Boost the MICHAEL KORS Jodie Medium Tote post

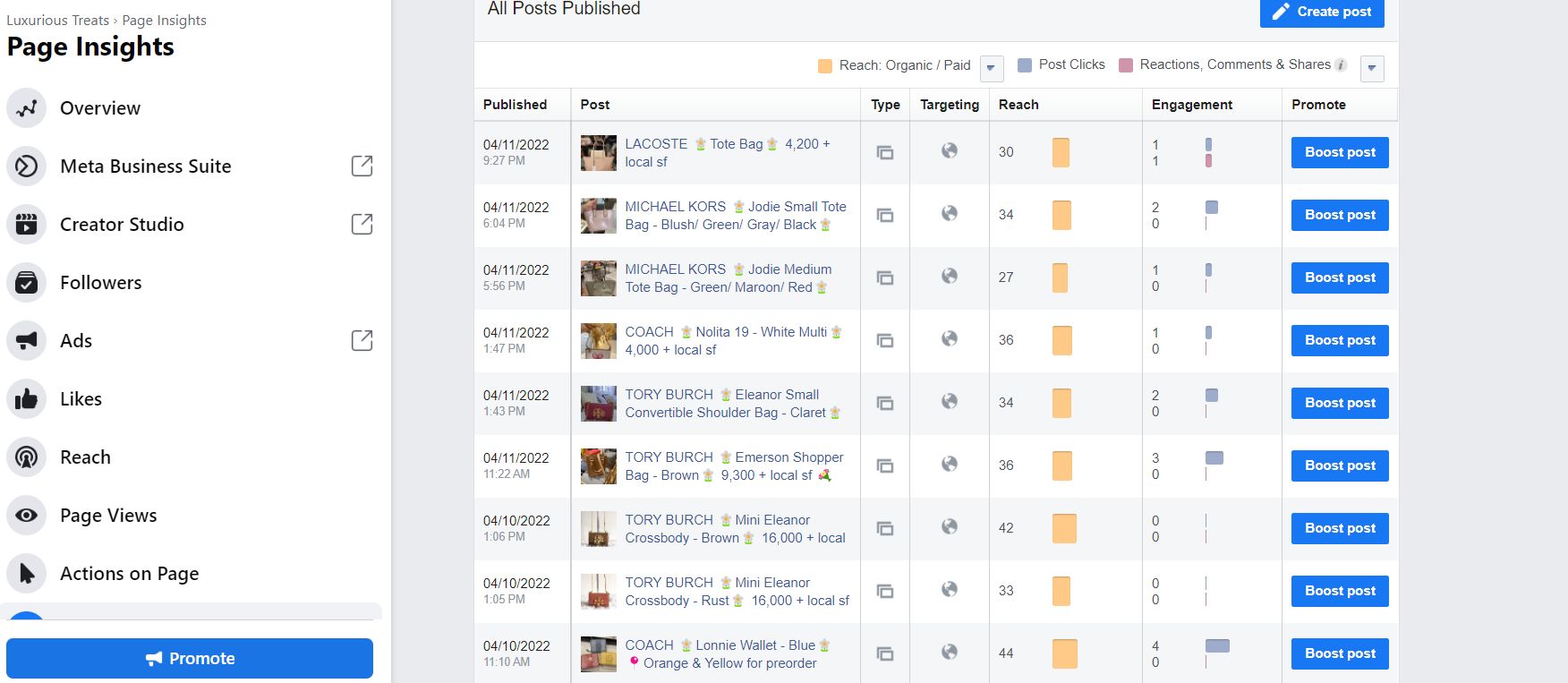coord(1340,277)
